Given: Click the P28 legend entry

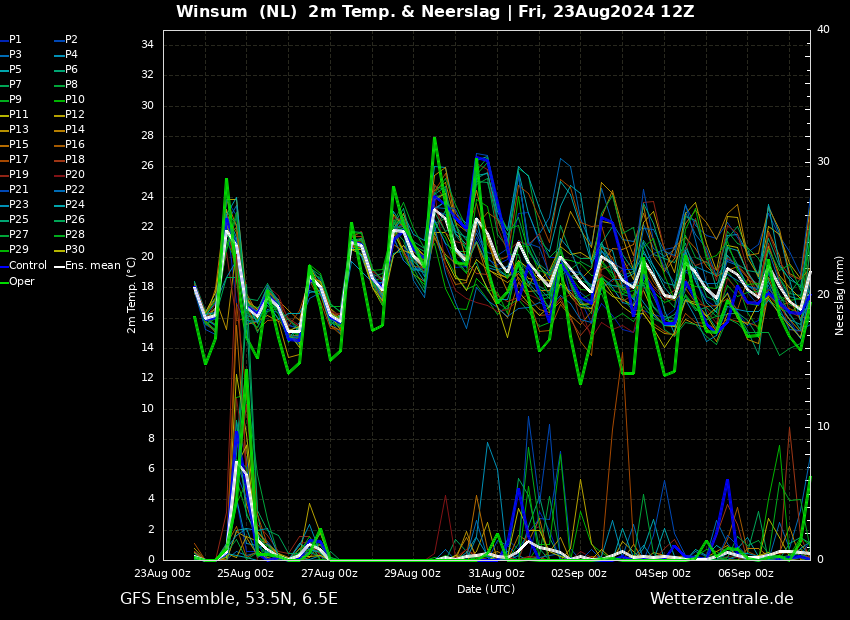Looking at the screenshot, I should 69,235.
